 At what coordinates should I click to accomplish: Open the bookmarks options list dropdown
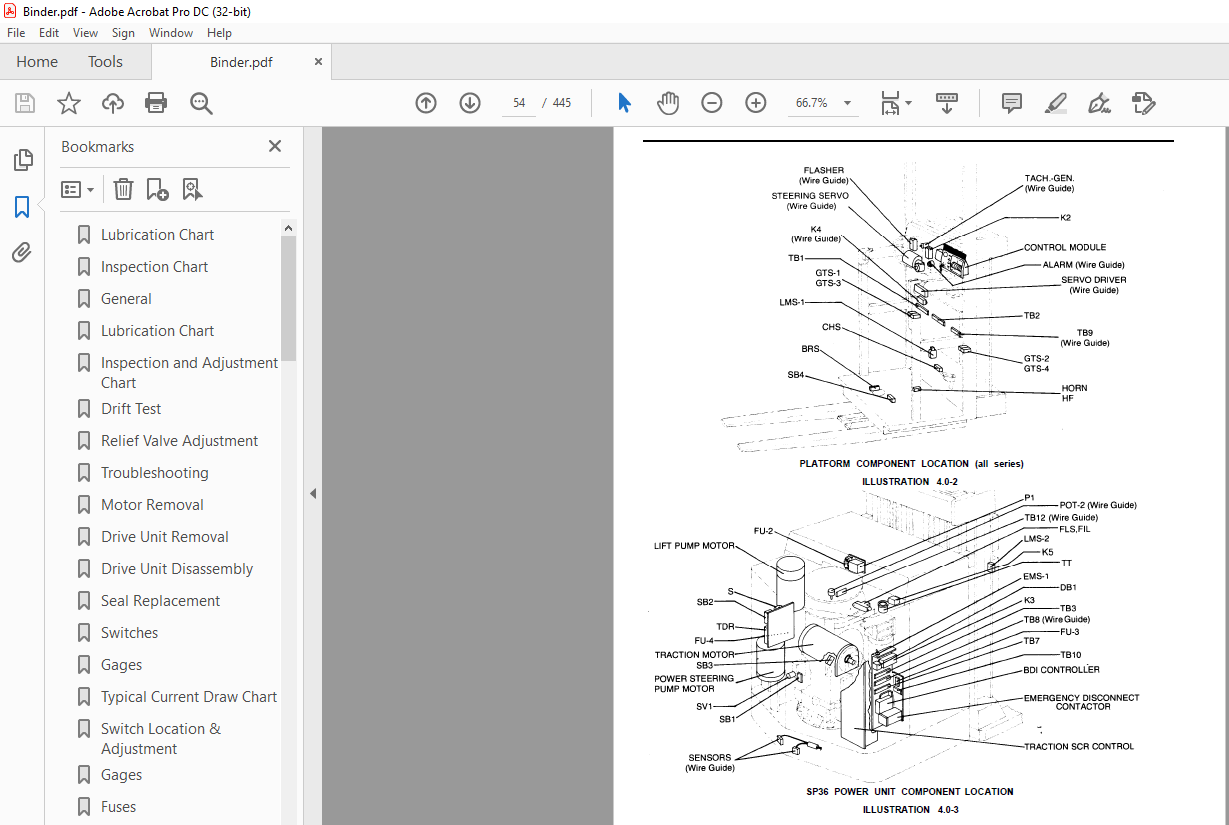tap(78, 189)
